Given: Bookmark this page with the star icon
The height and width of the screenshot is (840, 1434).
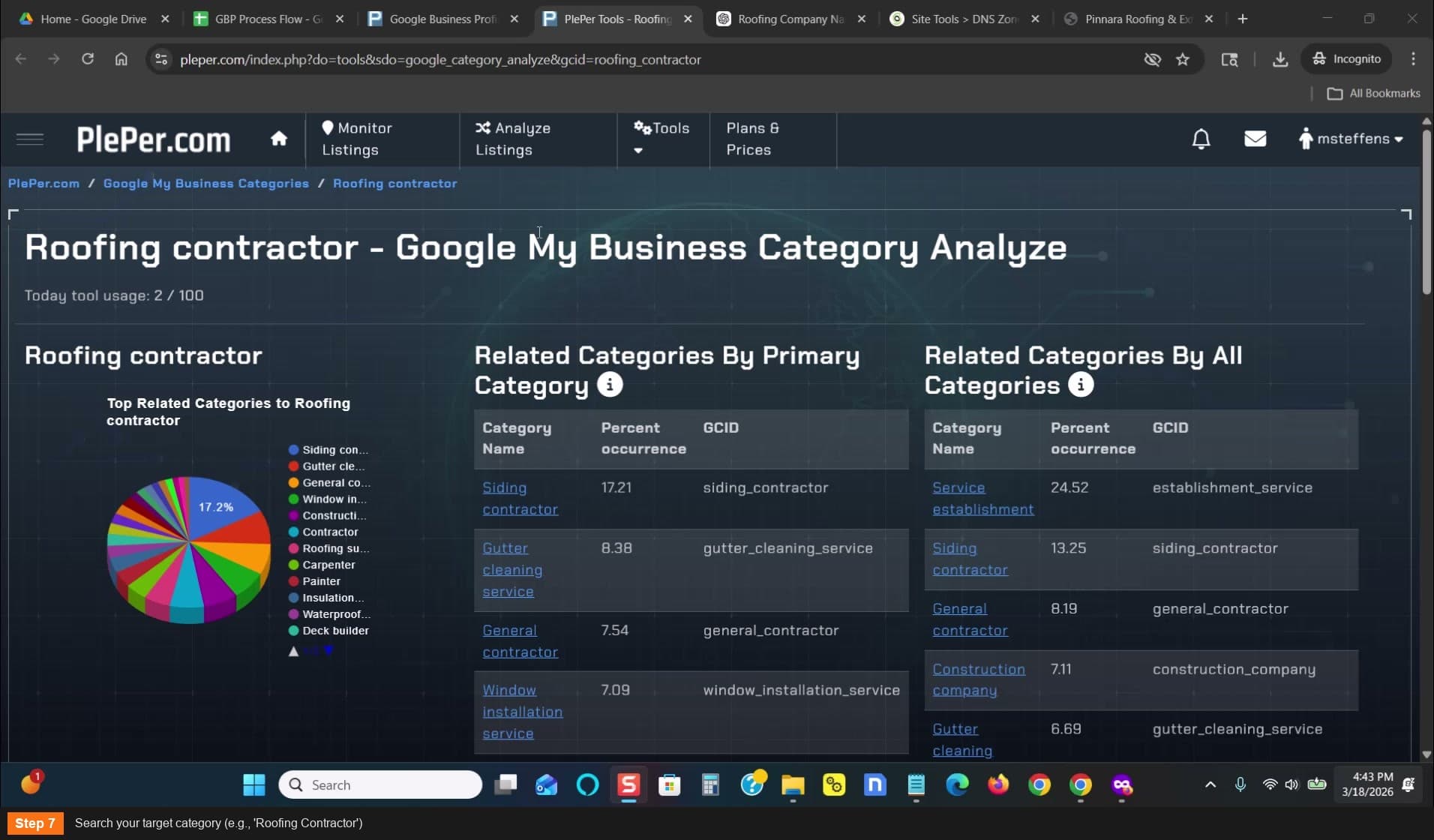Looking at the screenshot, I should [x=1183, y=59].
